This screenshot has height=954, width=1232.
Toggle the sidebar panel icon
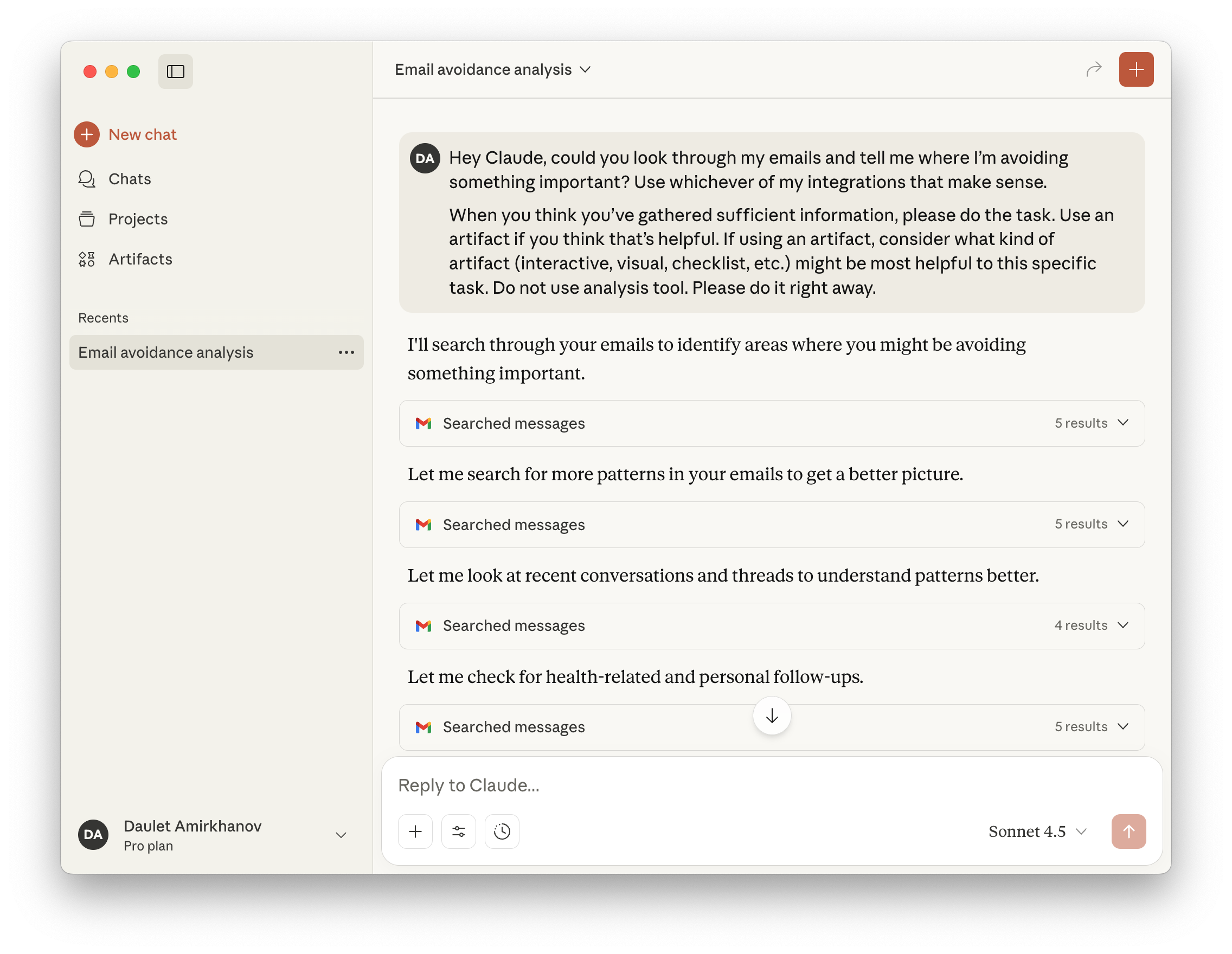[x=176, y=72]
